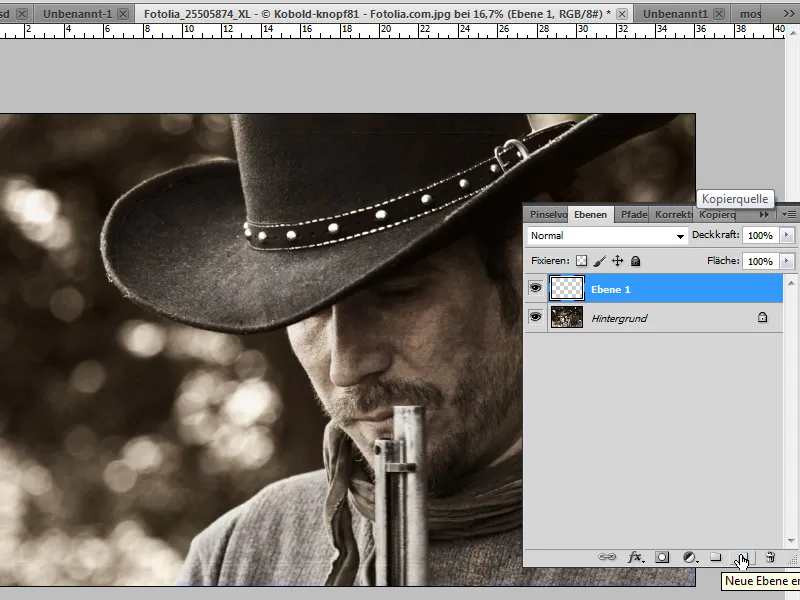
Task: Hide the Hintergrund layer
Action: (535, 317)
